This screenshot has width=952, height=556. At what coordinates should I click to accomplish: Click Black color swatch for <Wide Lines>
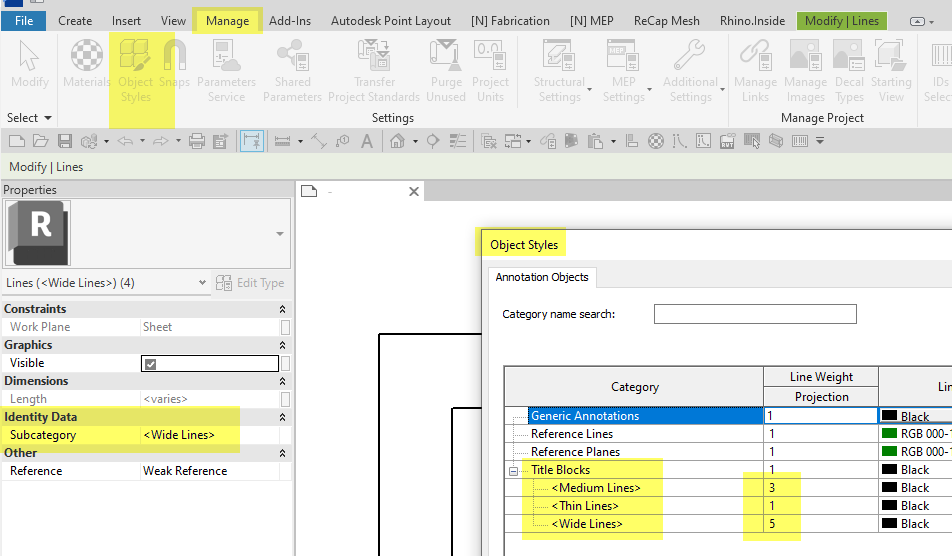click(889, 523)
